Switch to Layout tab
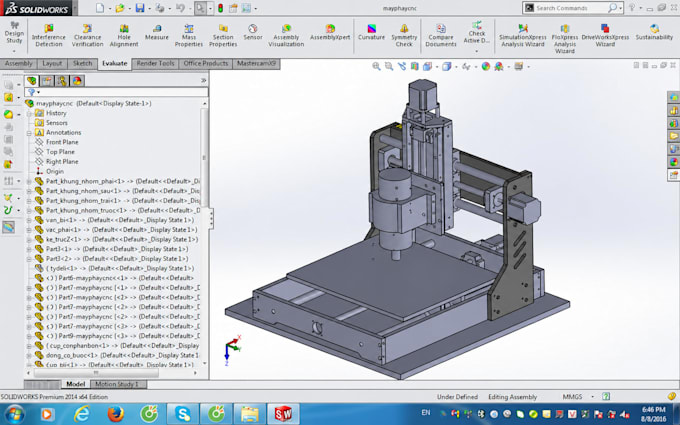Screen dimensions: 680x425 pos(52,63)
